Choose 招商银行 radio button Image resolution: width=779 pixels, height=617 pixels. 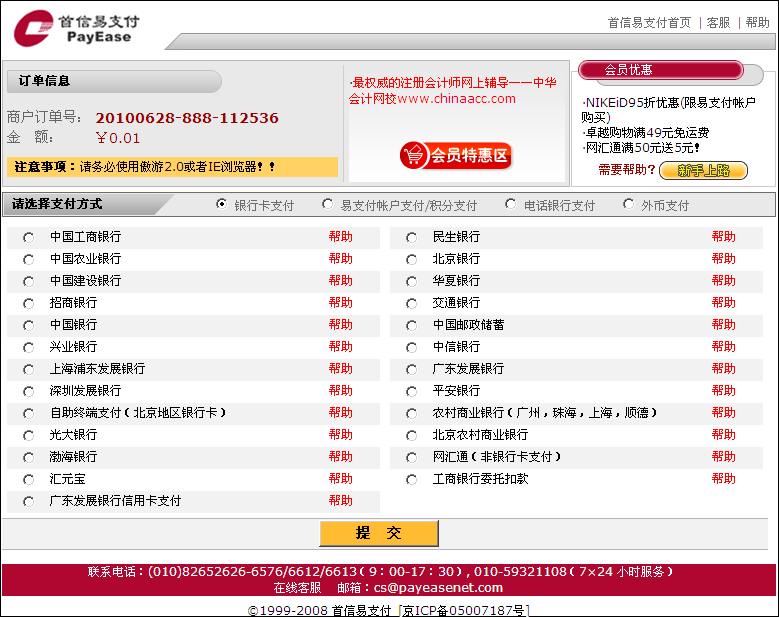point(29,304)
